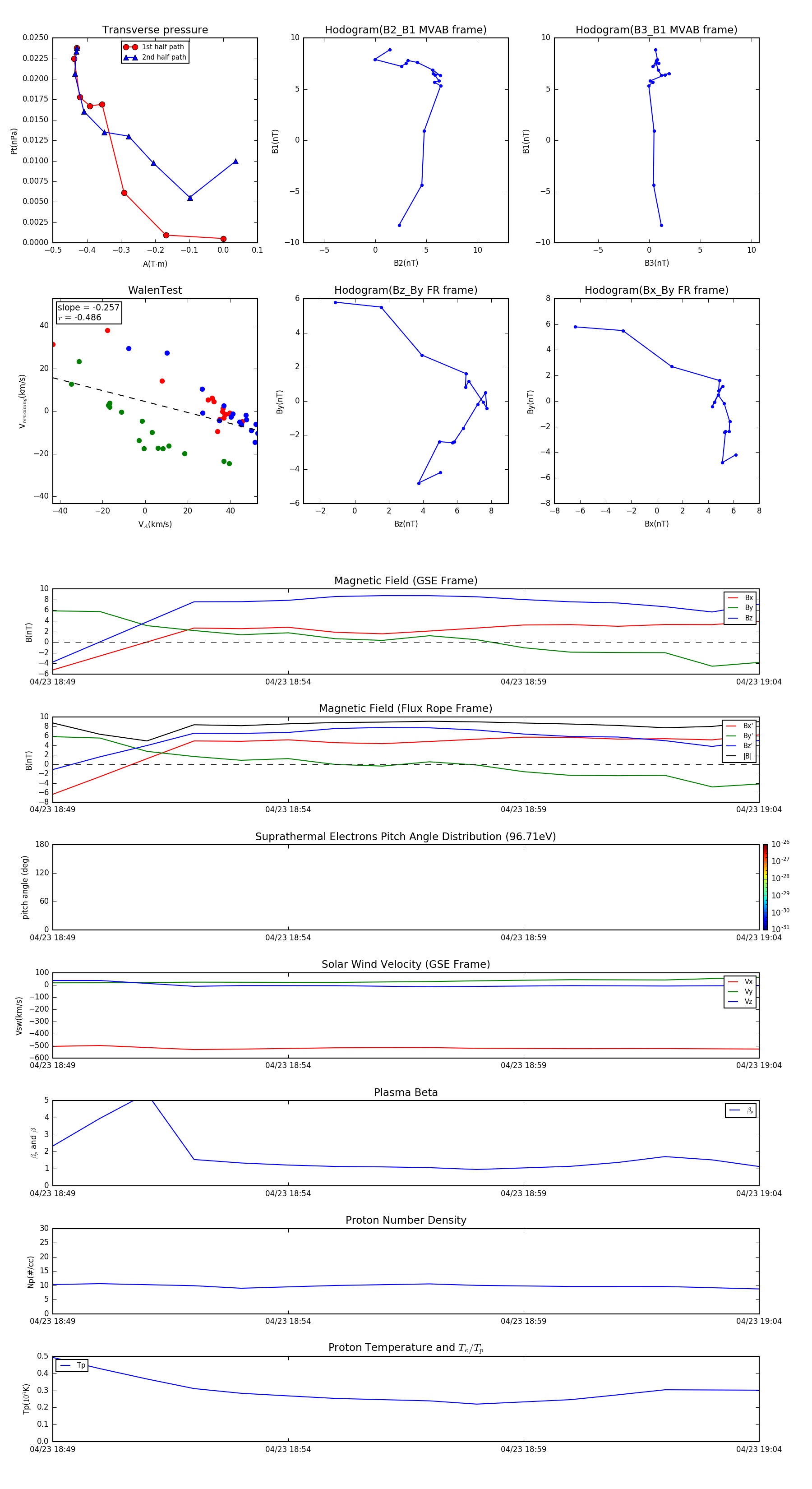This screenshot has height=1489, width=812.
Task: Click 'Magnetic Field (Flux Rope Frame)' title
Action: 406,709
